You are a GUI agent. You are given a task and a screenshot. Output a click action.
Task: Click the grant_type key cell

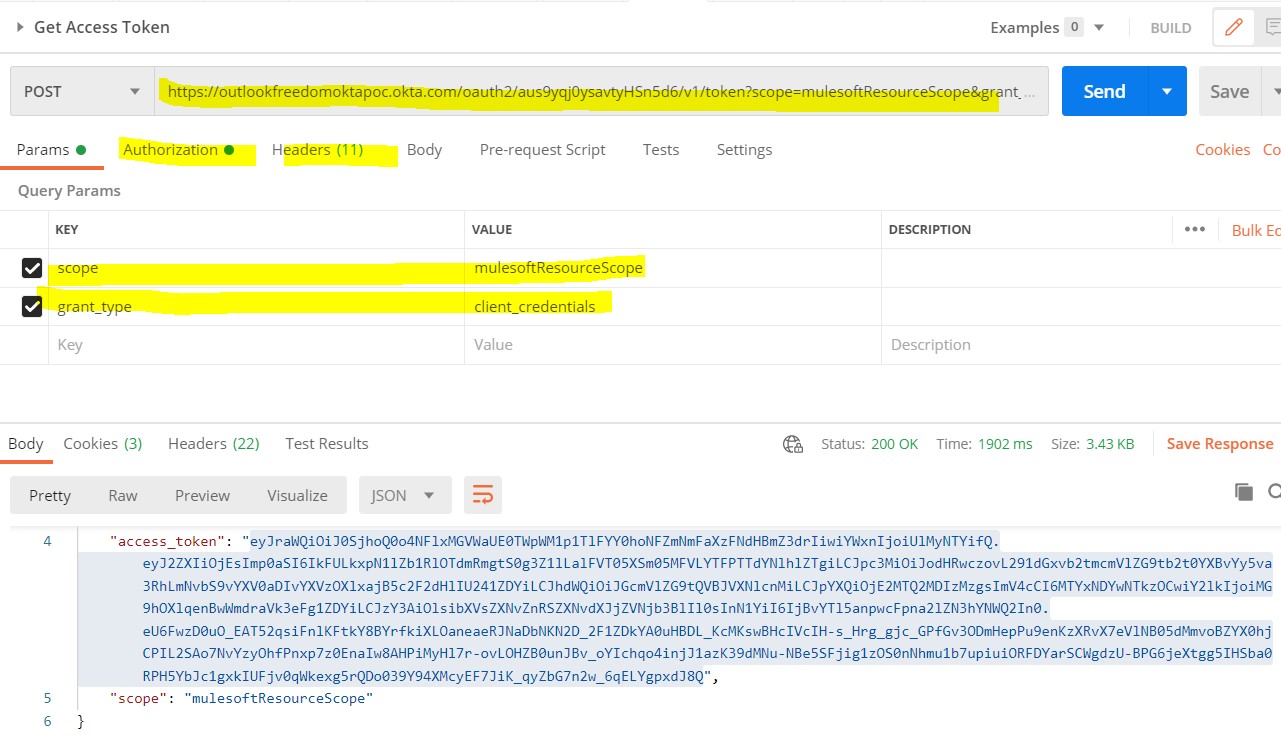(256, 306)
